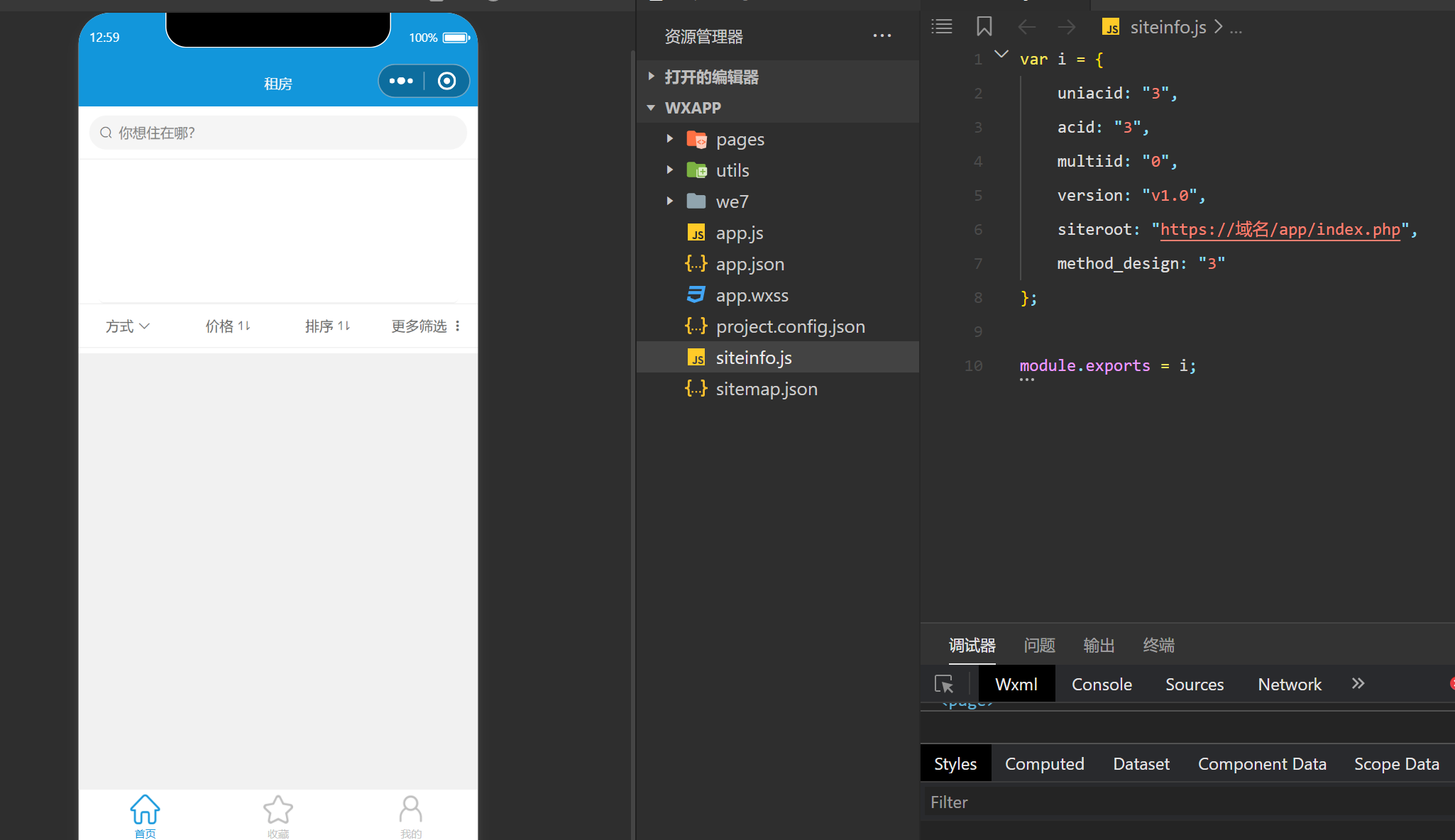Tap the 收藏 star icon in tab bar
1455x840 pixels.
pyautogui.click(x=278, y=808)
